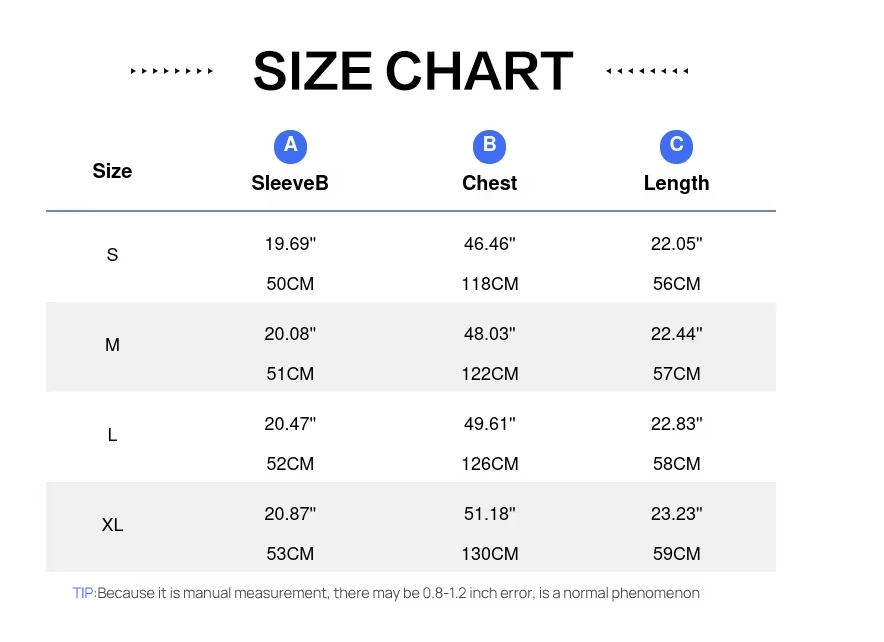
Task: Click the L size row label
Action: click(112, 435)
